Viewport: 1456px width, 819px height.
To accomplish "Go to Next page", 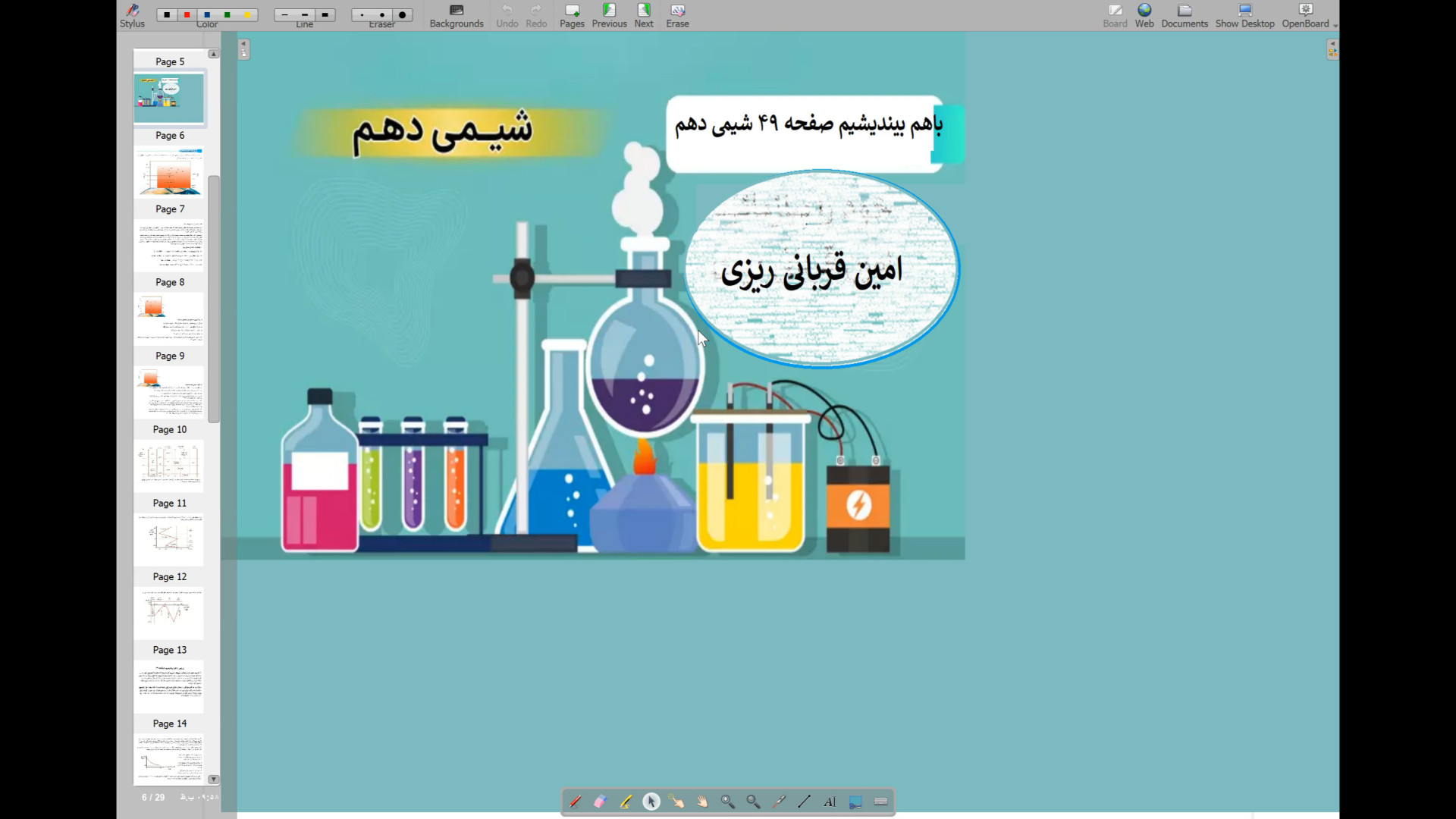I will point(643,15).
